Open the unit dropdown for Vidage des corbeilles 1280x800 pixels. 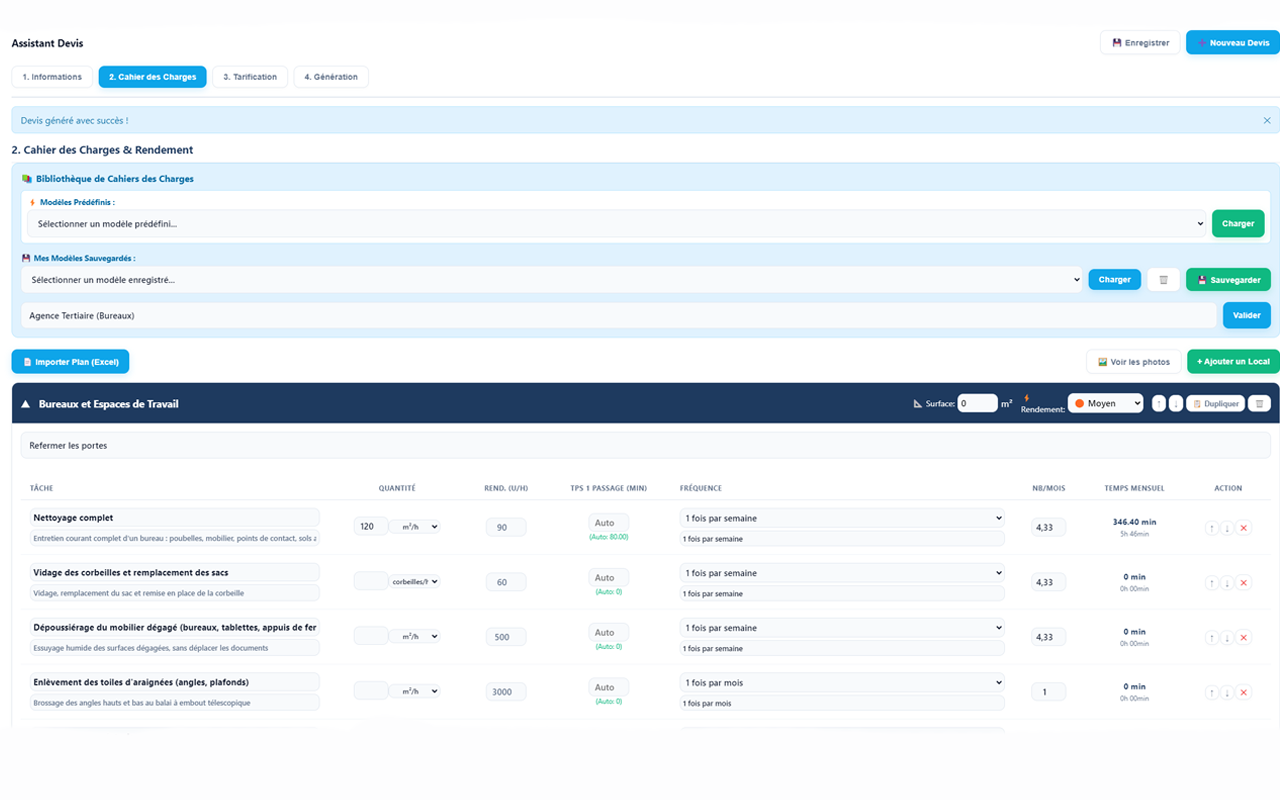pos(414,581)
